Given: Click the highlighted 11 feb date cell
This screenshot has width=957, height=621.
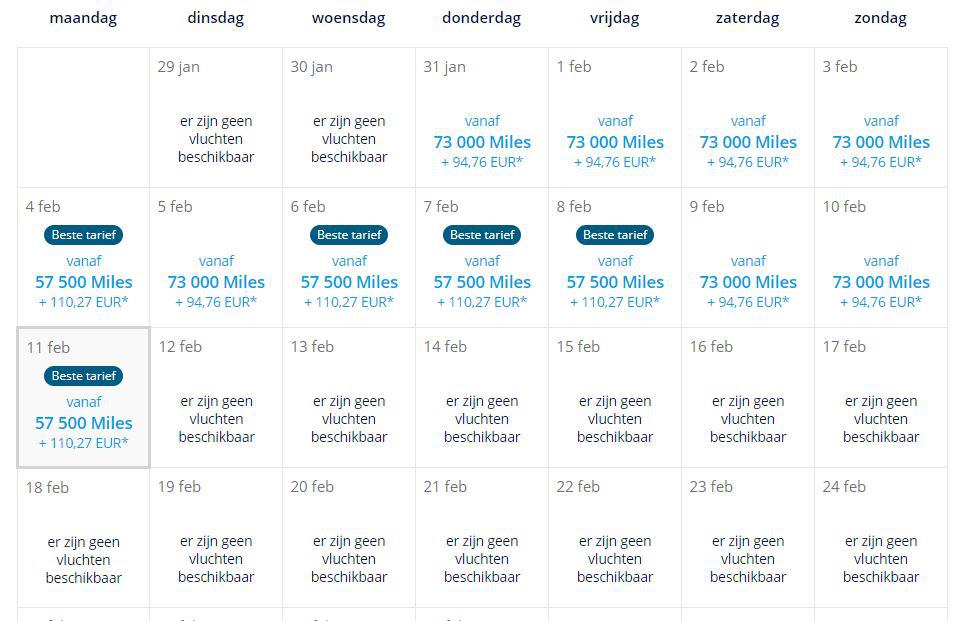Looking at the screenshot, I should [84, 398].
